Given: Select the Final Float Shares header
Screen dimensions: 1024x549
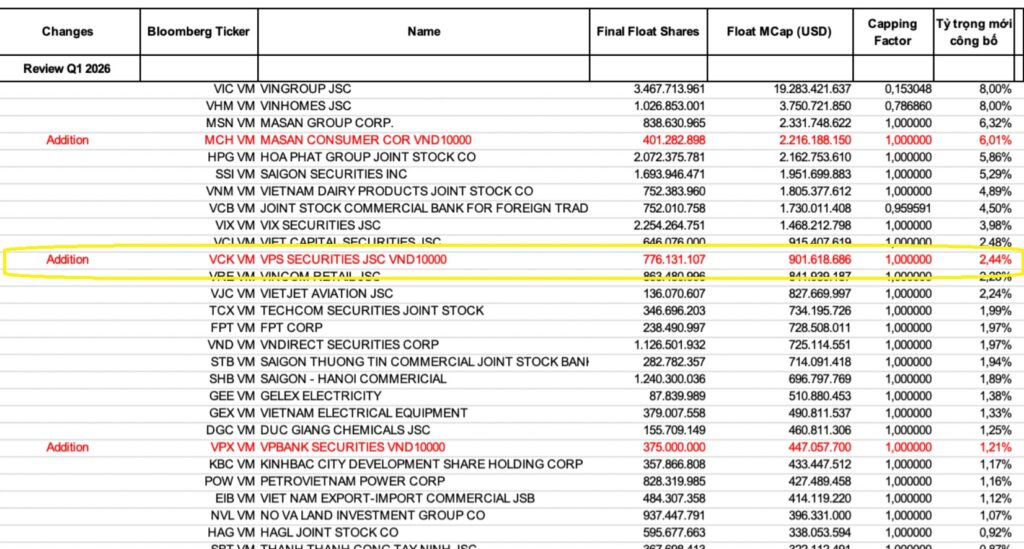Looking at the screenshot, I should 648,31.
